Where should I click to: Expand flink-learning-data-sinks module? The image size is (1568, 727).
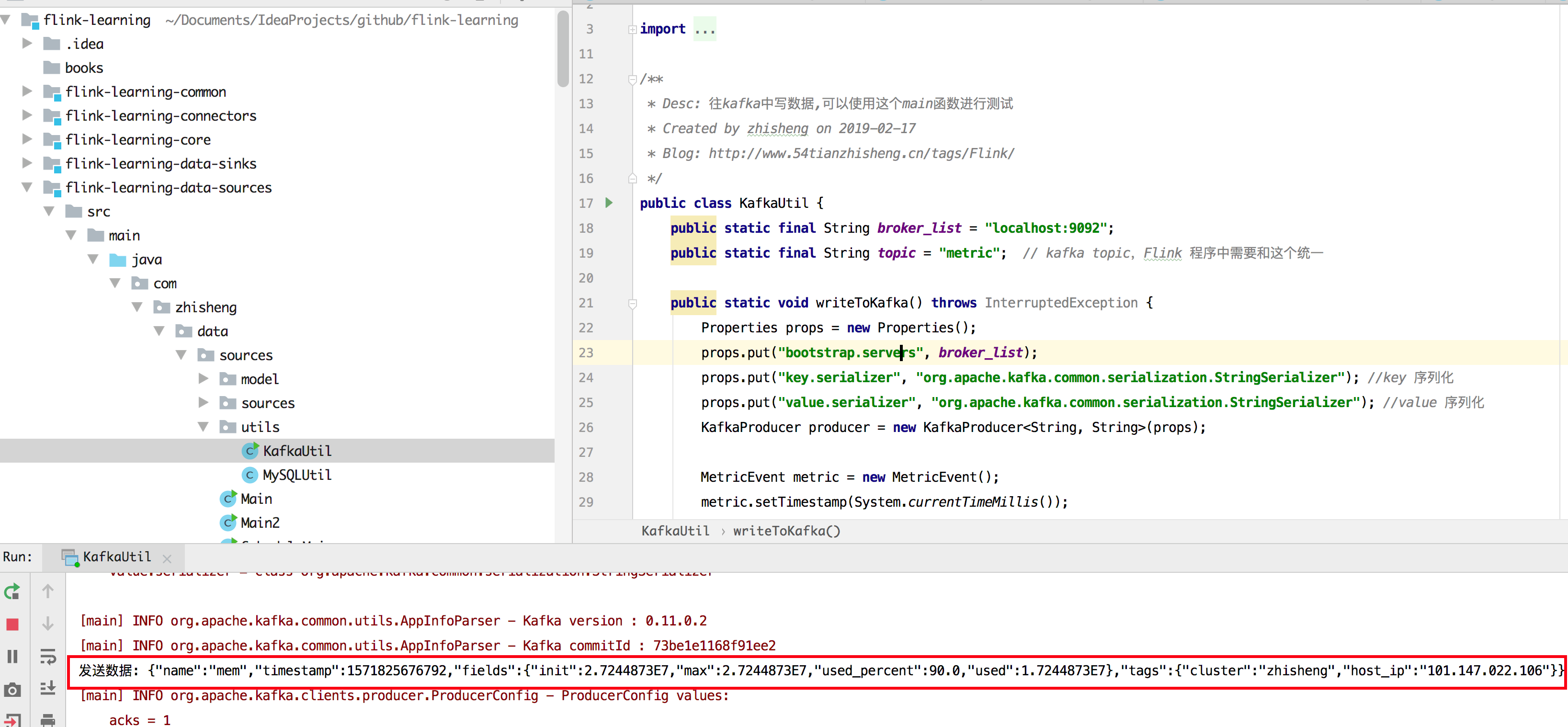click(x=27, y=162)
